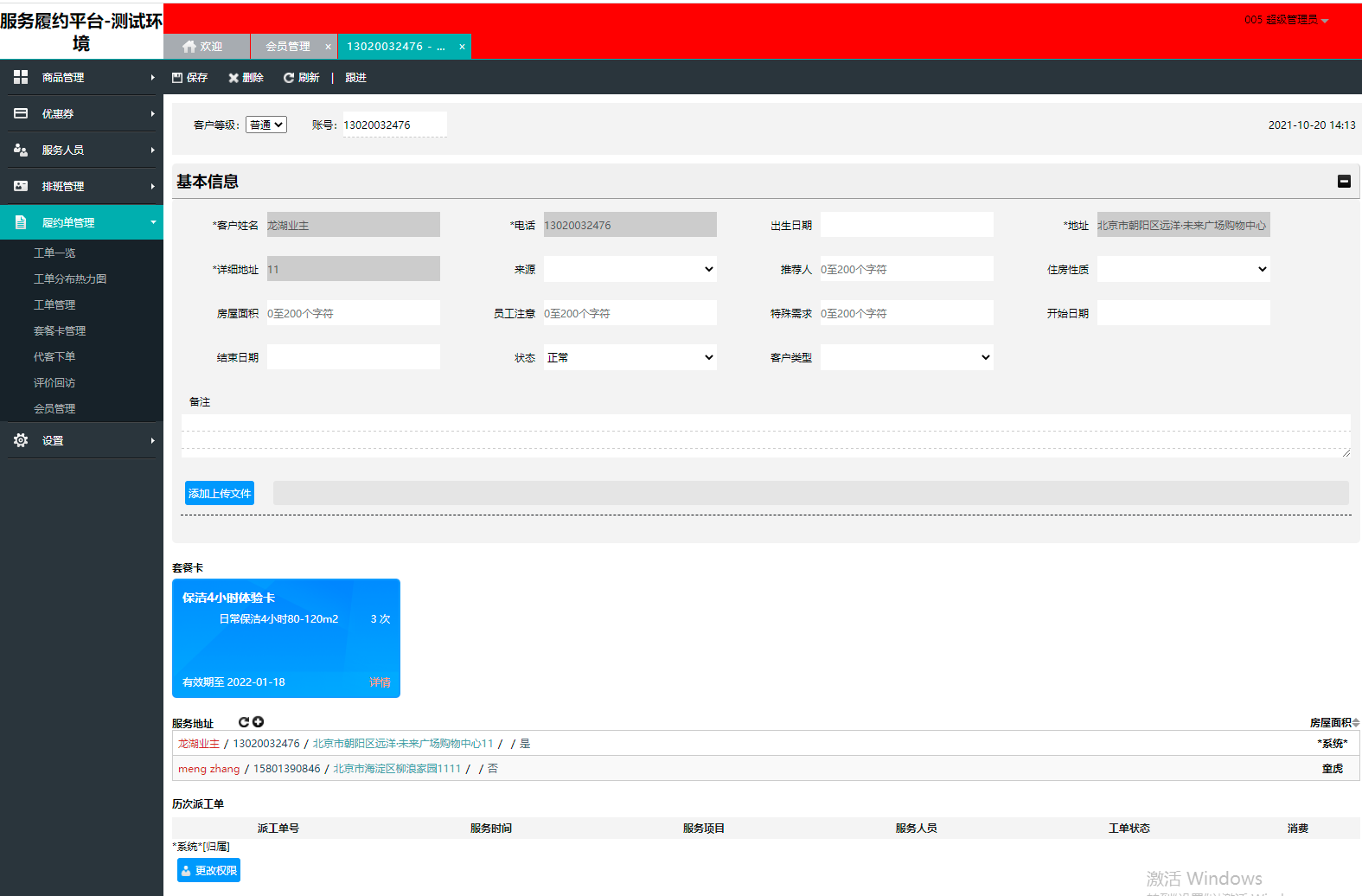
Task: Open the 客户等级 dropdown
Action: pyautogui.click(x=266, y=125)
